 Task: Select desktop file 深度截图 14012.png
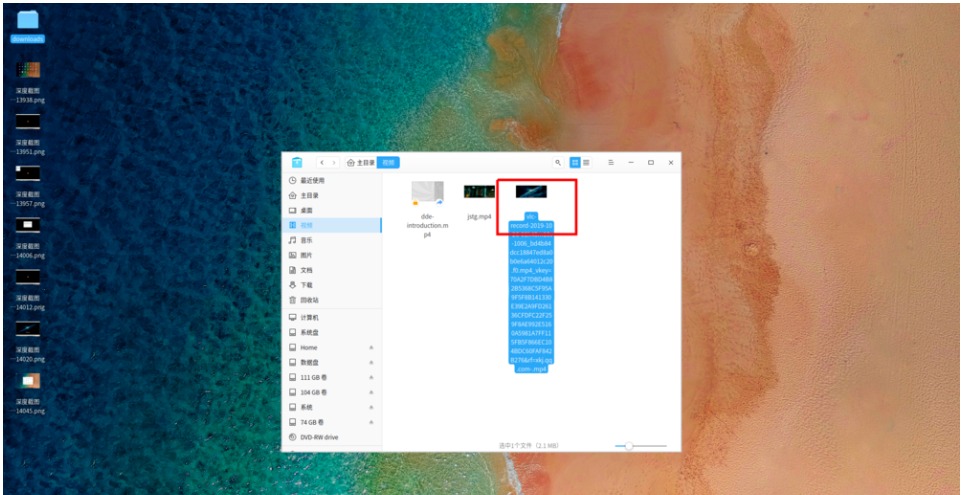coord(28,290)
